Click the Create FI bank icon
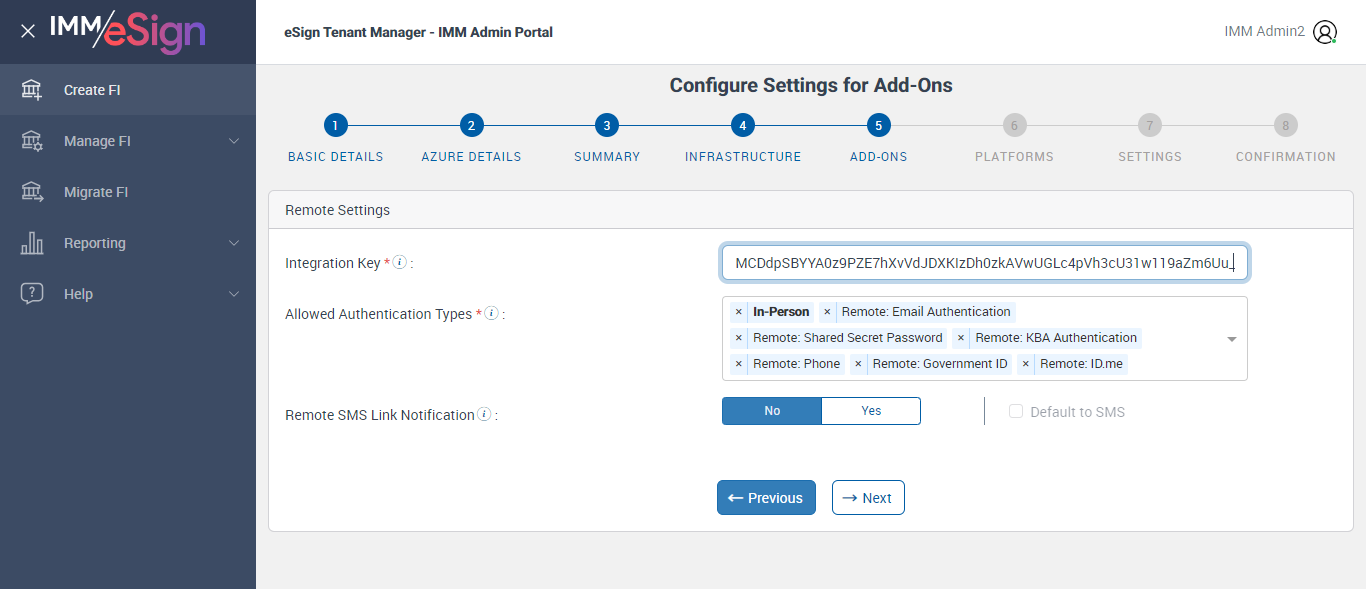This screenshot has width=1366, height=589. point(32,90)
